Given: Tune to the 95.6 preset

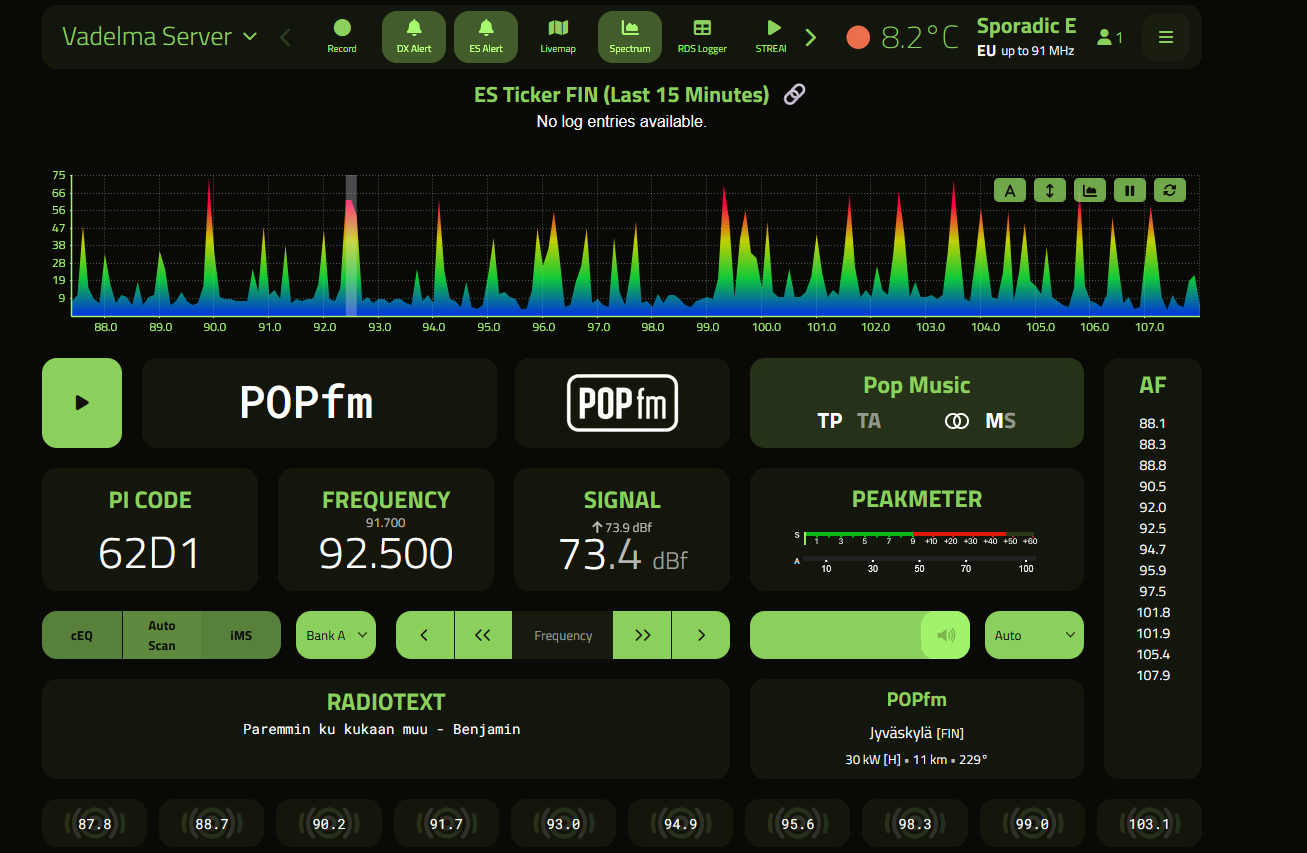Looking at the screenshot, I should pos(798,824).
